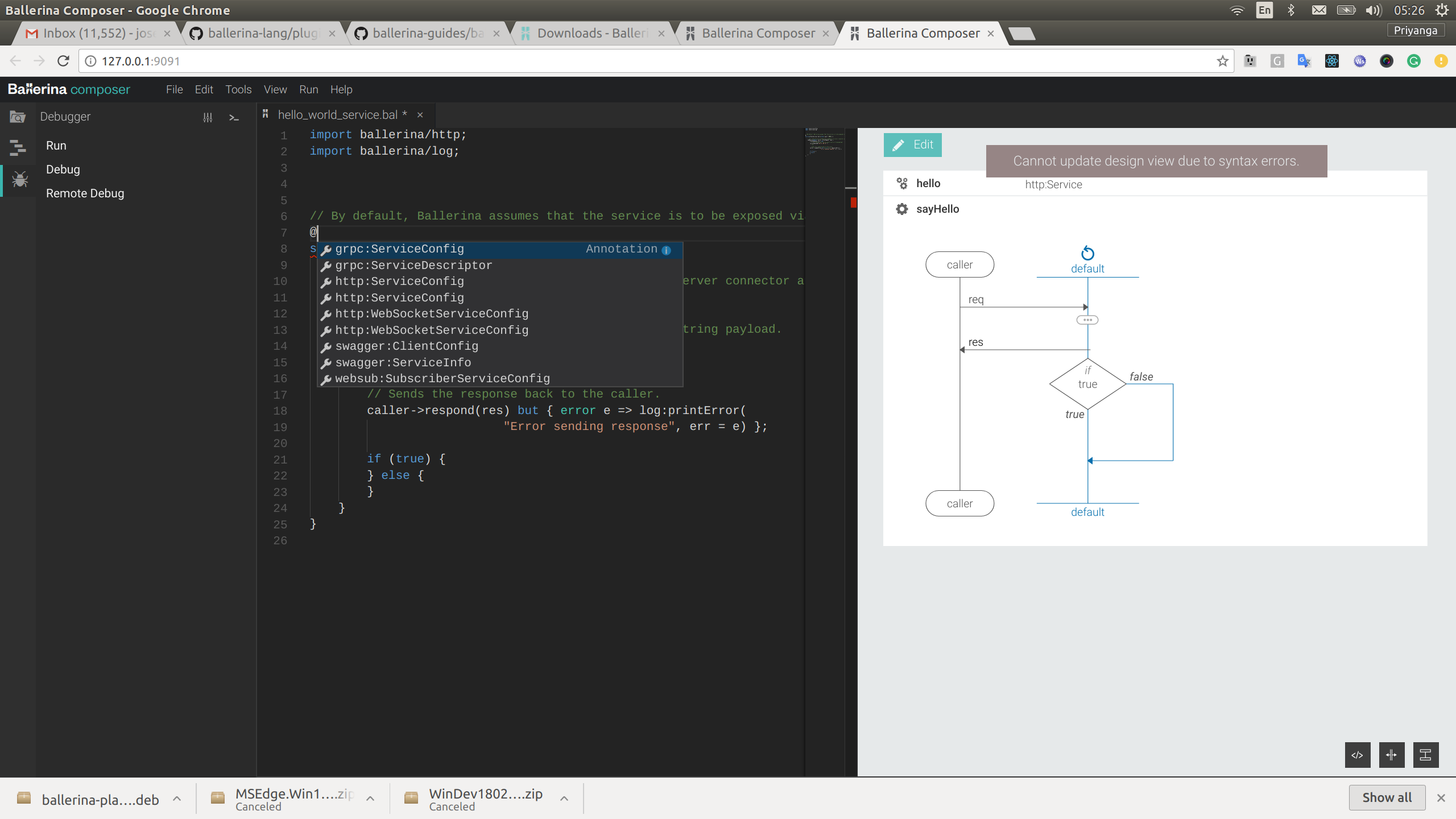Viewport: 1456px width, 819px height.
Task: Open the Tools menu
Action: click(238, 89)
